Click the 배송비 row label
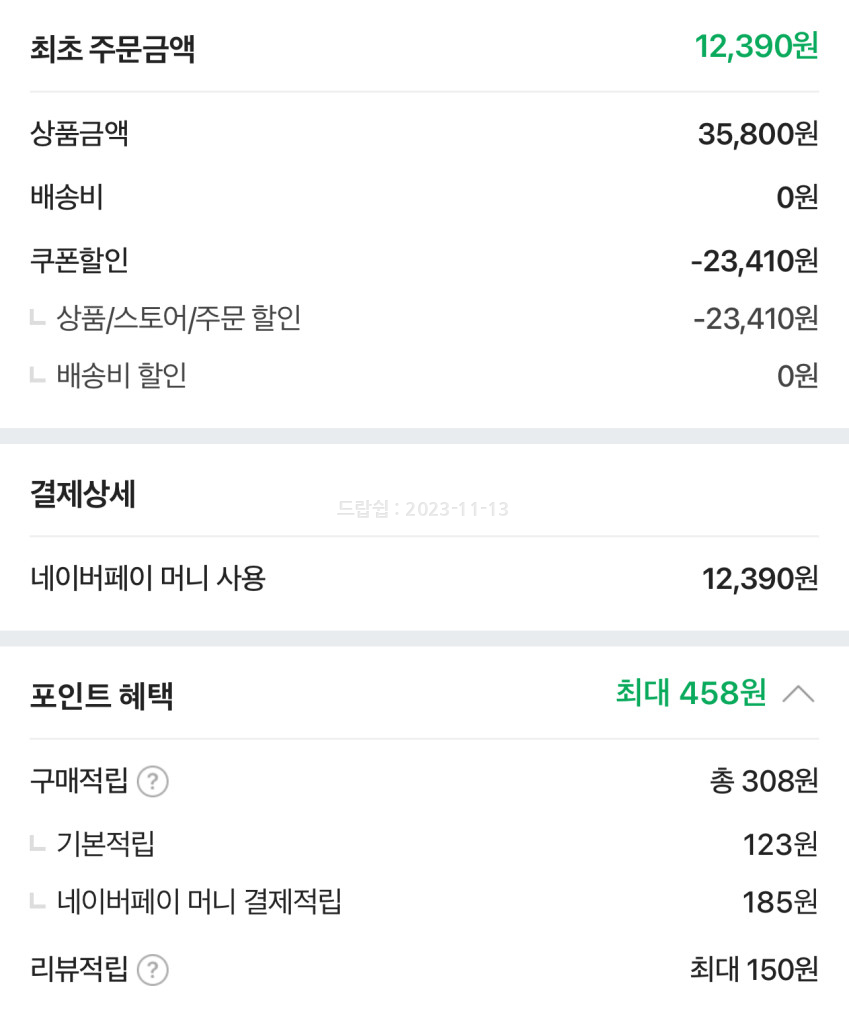This screenshot has height=1017, width=849. tap(67, 198)
